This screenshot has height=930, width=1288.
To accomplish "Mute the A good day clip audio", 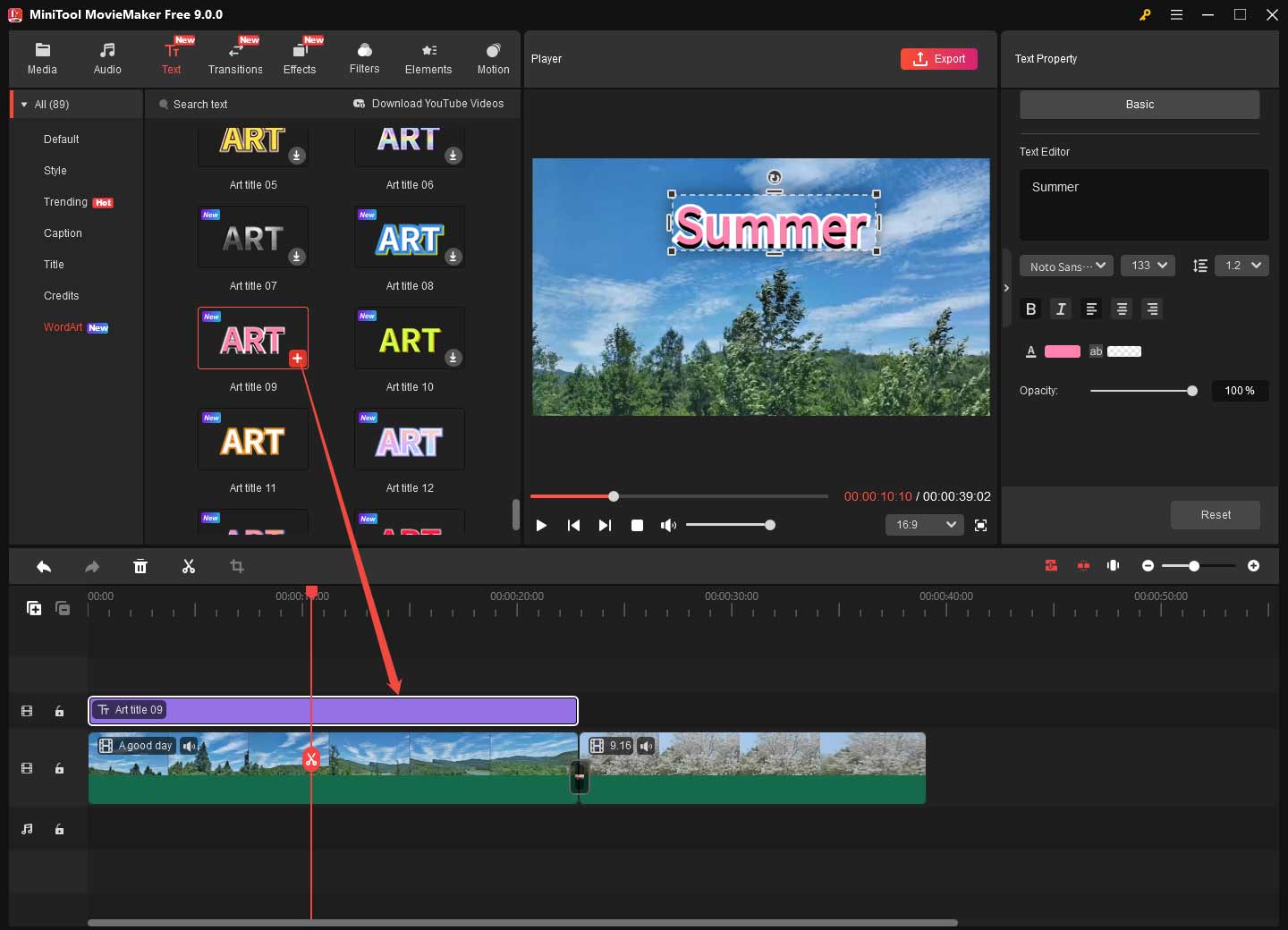I will 189,746.
